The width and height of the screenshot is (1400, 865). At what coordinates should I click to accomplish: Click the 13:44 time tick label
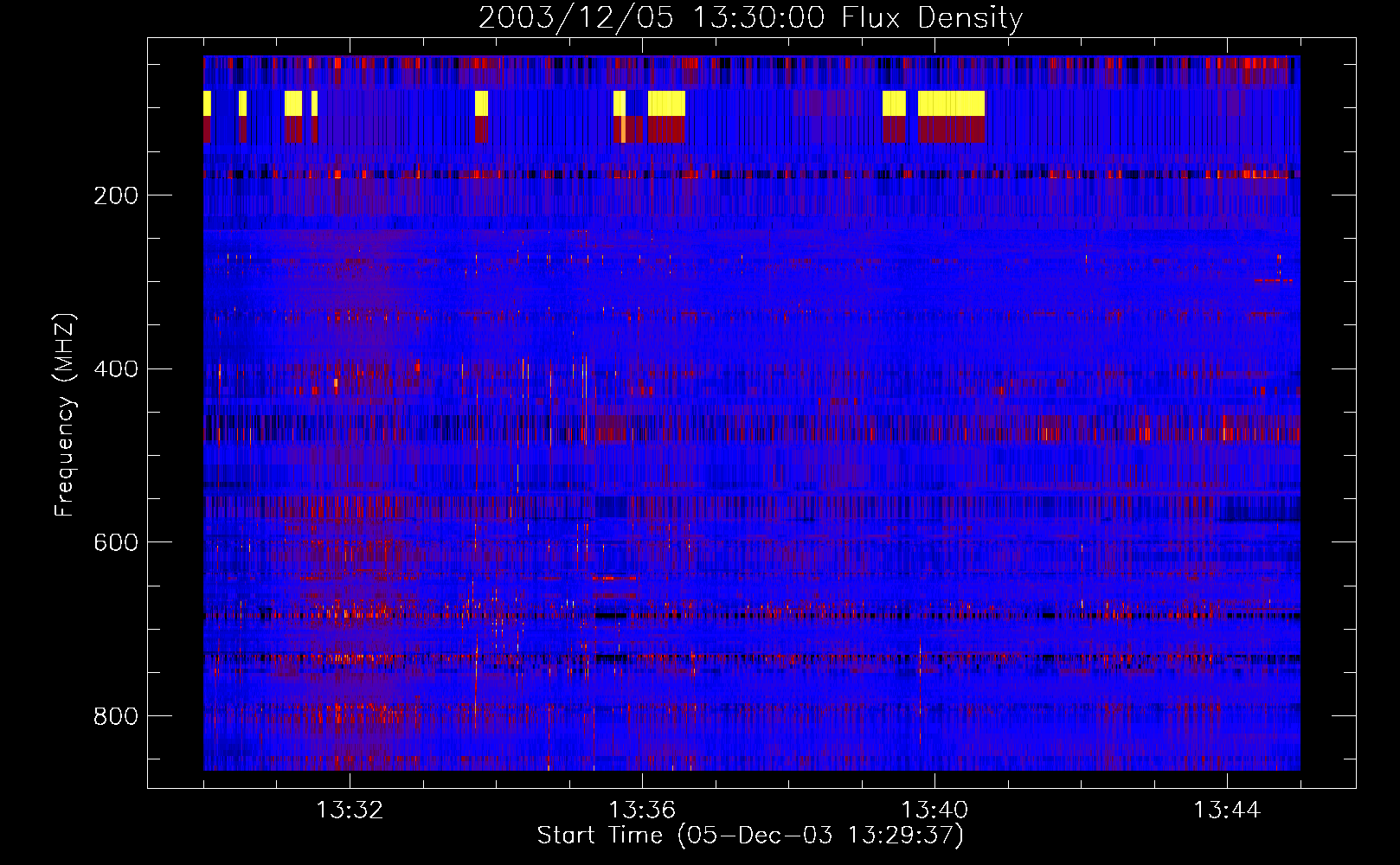pyautogui.click(x=1227, y=811)
